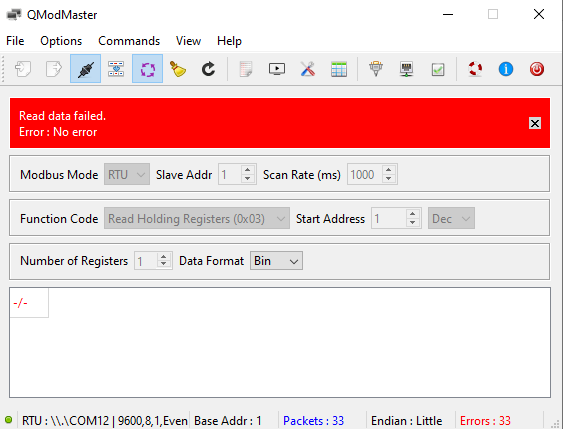Dismiss the red Read data failed banner
This screenshot has width=563, height=429.
pos(535,123)
